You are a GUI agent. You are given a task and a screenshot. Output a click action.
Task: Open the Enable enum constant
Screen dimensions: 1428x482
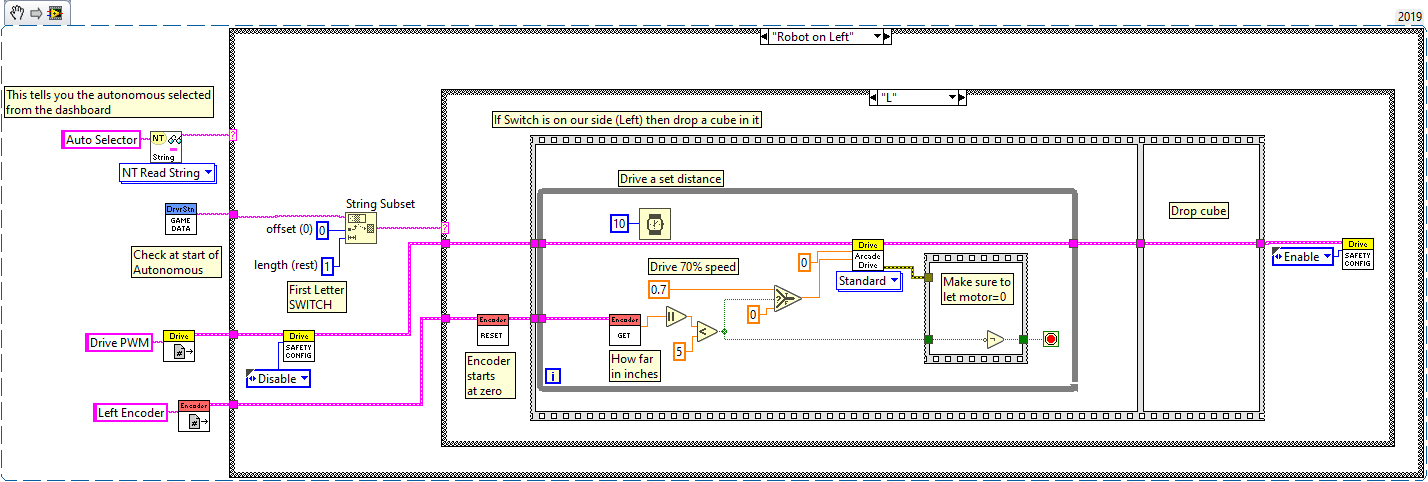pyautogui.click(x=1303, y=257)
